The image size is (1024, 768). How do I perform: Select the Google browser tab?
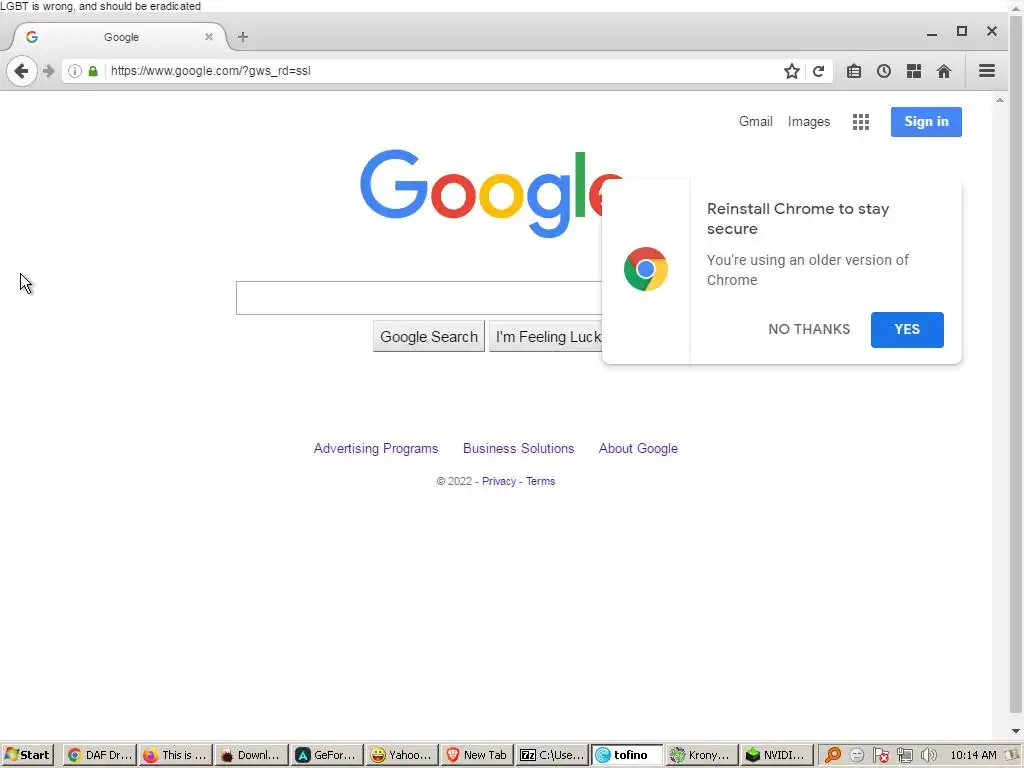click(121, 37)
